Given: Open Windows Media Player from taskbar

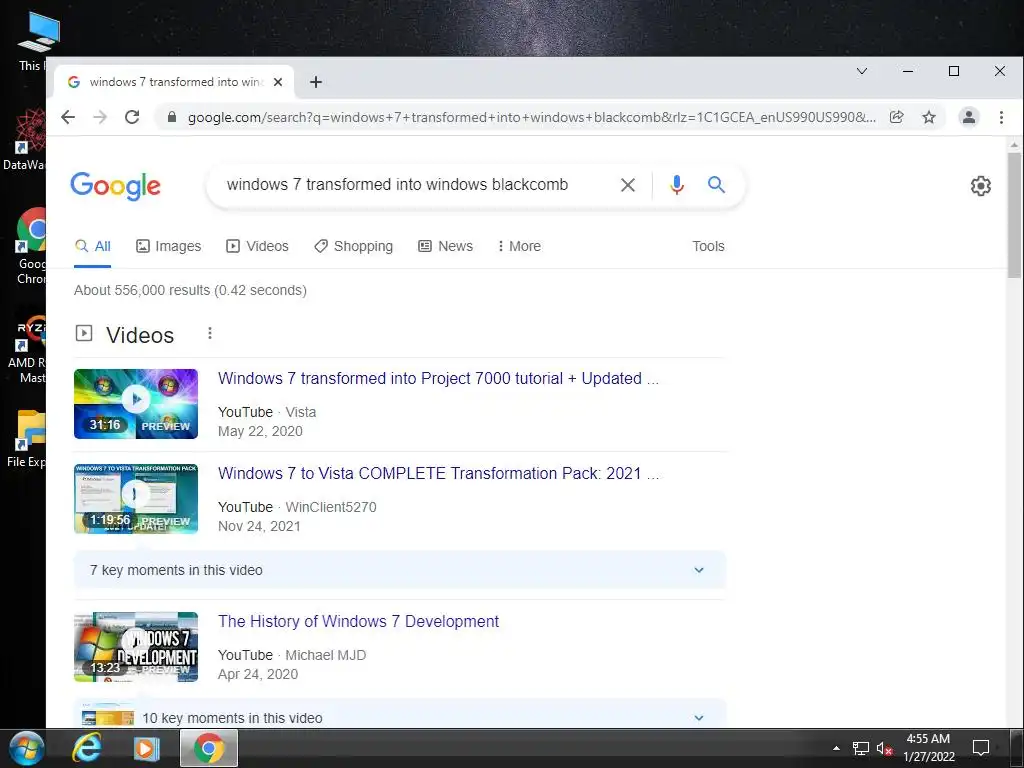Looking at the screenshot, I should (x=146, y=748).
